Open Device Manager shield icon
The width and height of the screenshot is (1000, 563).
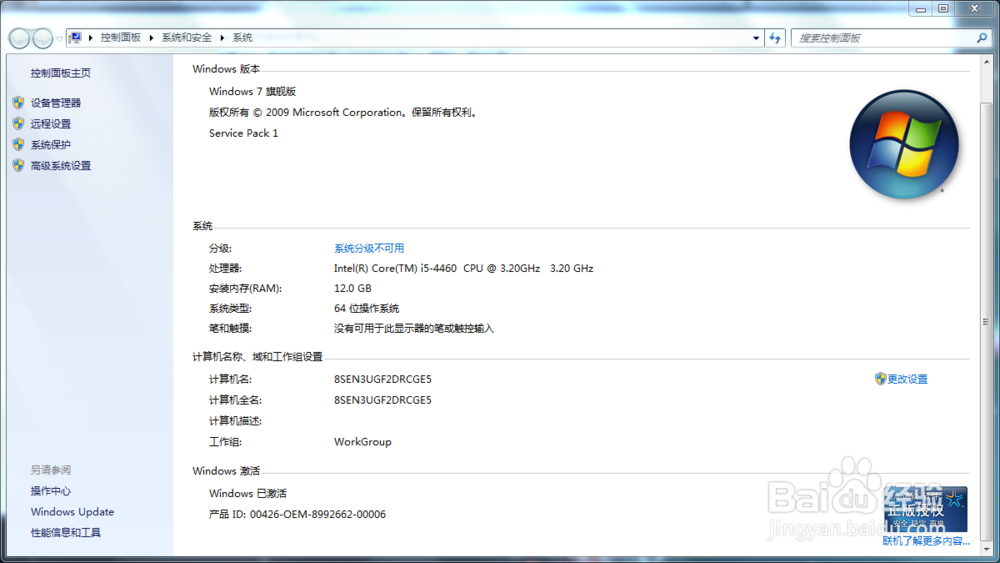click(18, 103)
